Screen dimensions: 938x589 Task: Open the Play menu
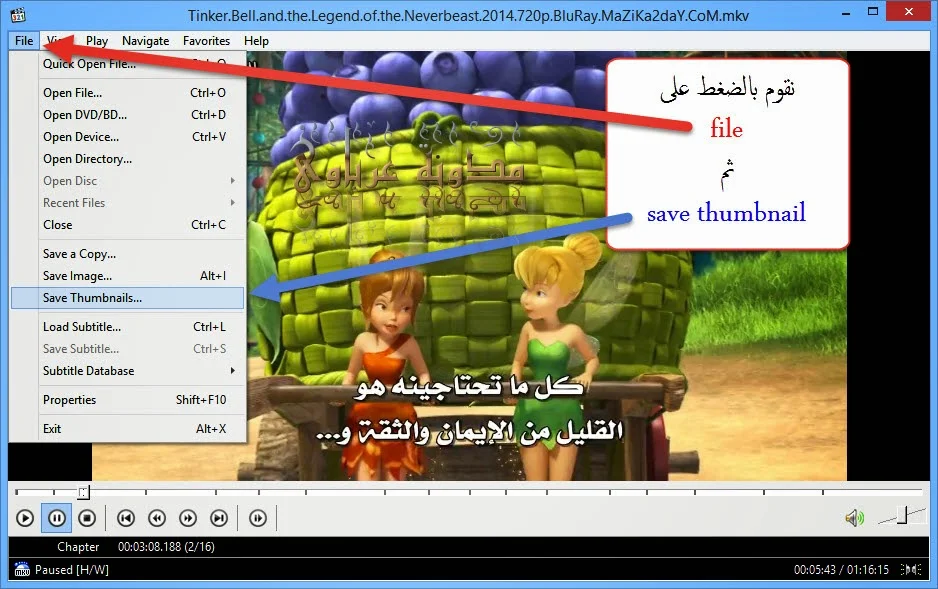point(96,41)
